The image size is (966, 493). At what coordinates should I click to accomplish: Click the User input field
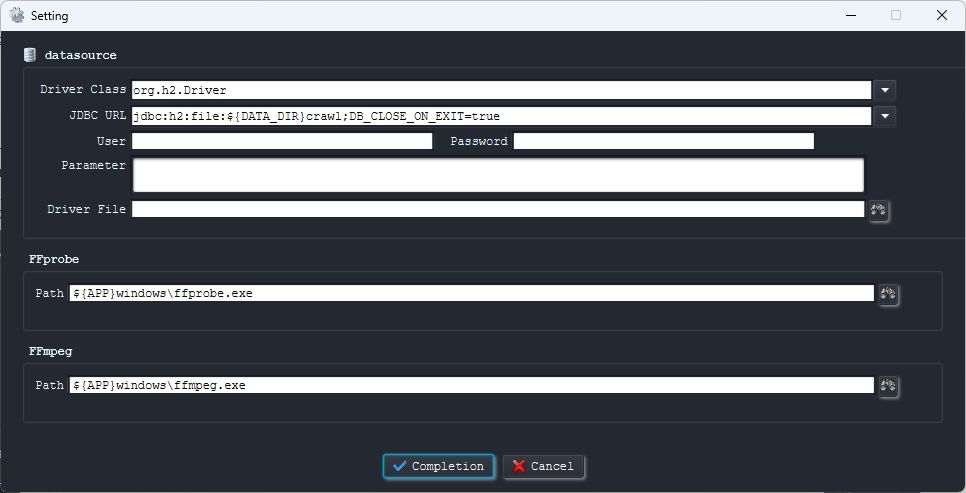[x=282, y=141]
